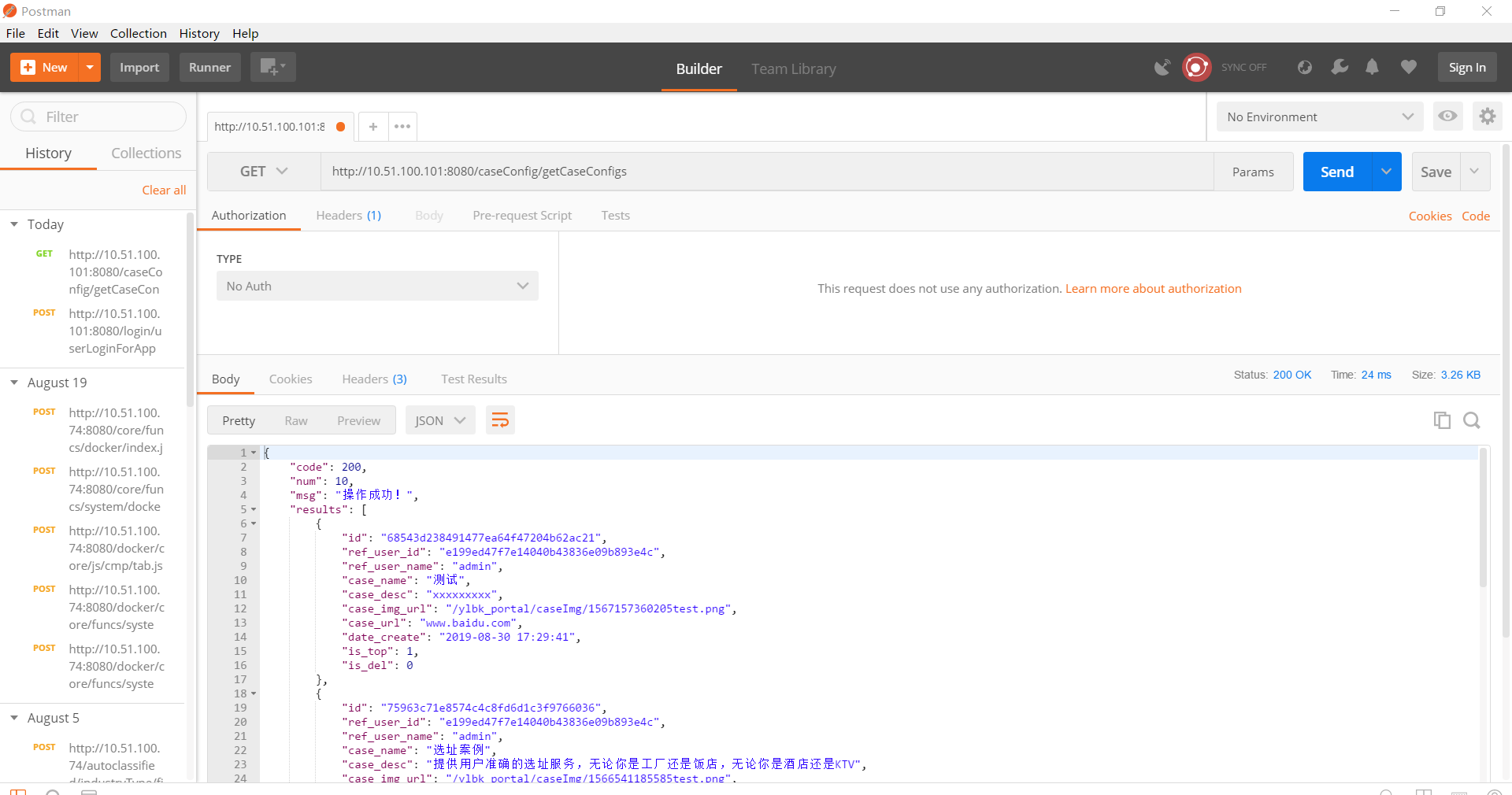This screenshot has width=1512, height=795.
Task: Click the browse globe icon in header
Action: [1305, 68]
